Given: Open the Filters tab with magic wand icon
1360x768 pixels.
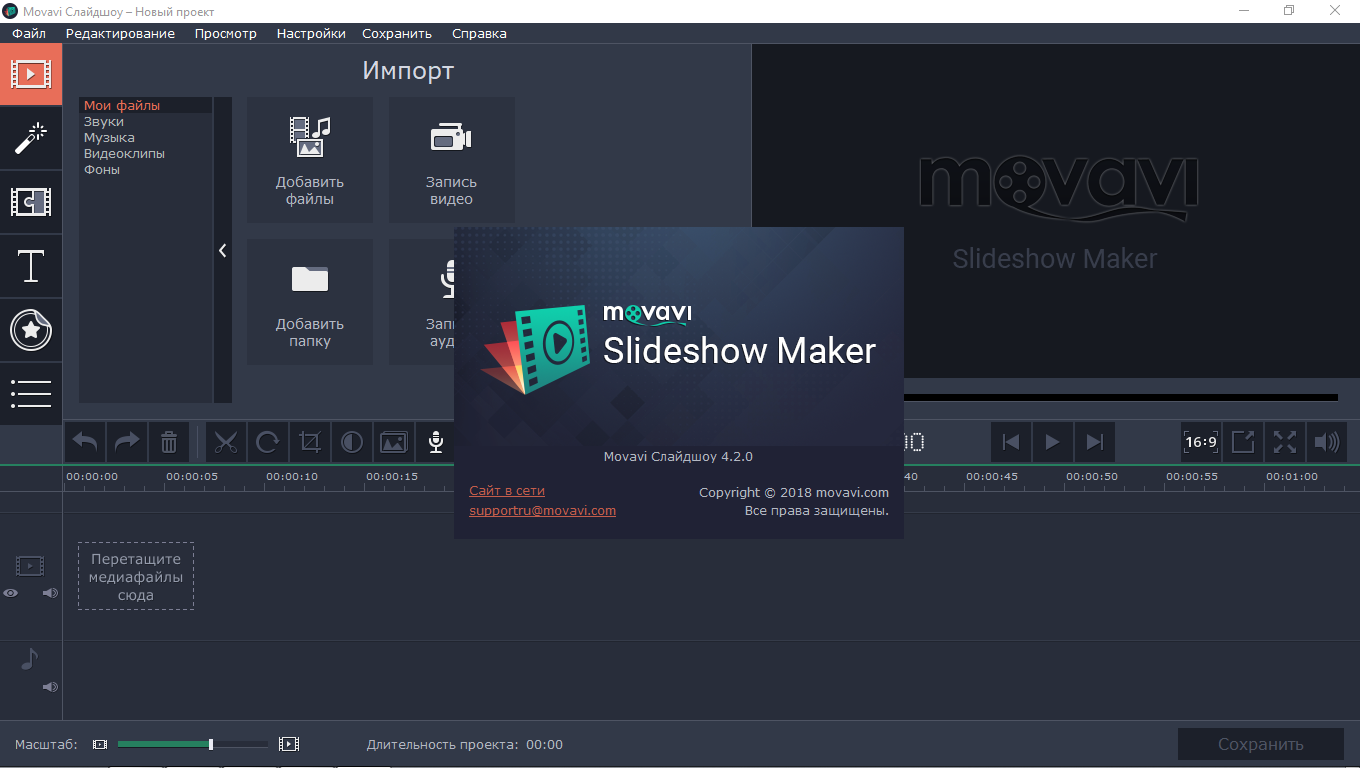Looking at the screenshot, I should [31, 139].
